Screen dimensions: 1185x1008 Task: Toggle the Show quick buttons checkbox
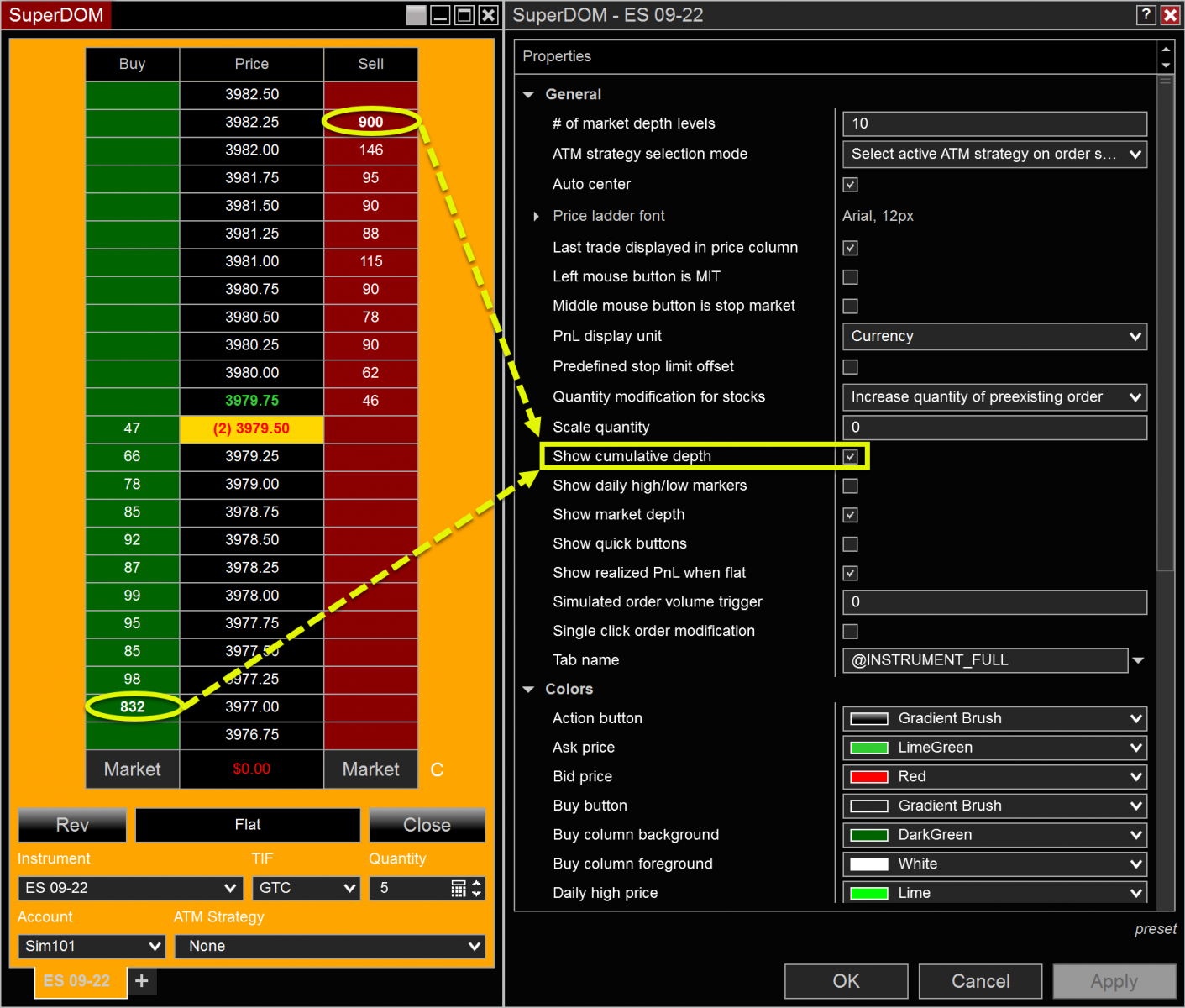(x=850, y=543)
